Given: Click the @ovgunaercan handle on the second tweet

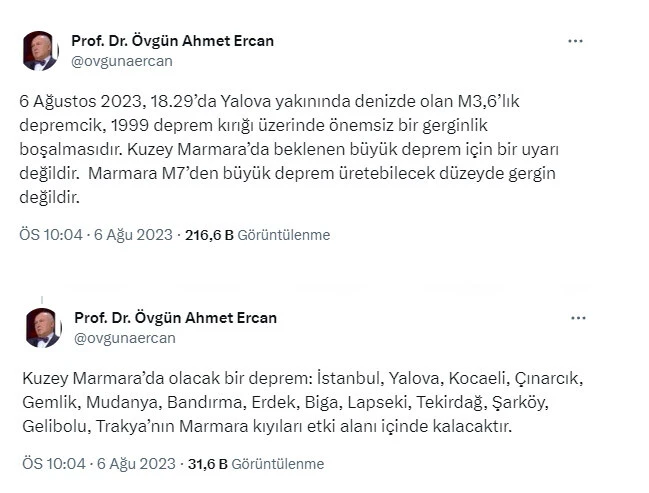Looking at the screenshot, I should pyautogui.click(x=124, y=338).
